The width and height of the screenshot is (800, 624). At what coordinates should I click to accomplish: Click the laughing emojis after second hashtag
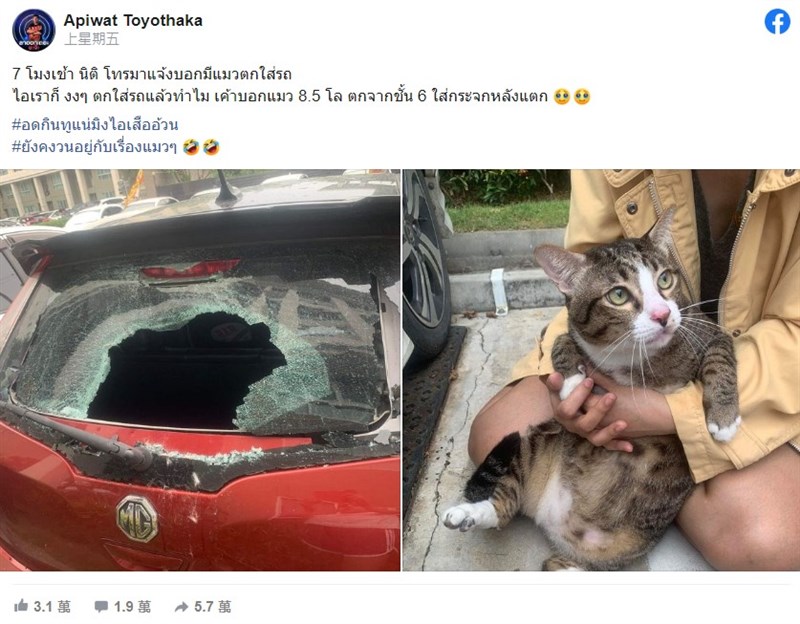coord(201,147)
